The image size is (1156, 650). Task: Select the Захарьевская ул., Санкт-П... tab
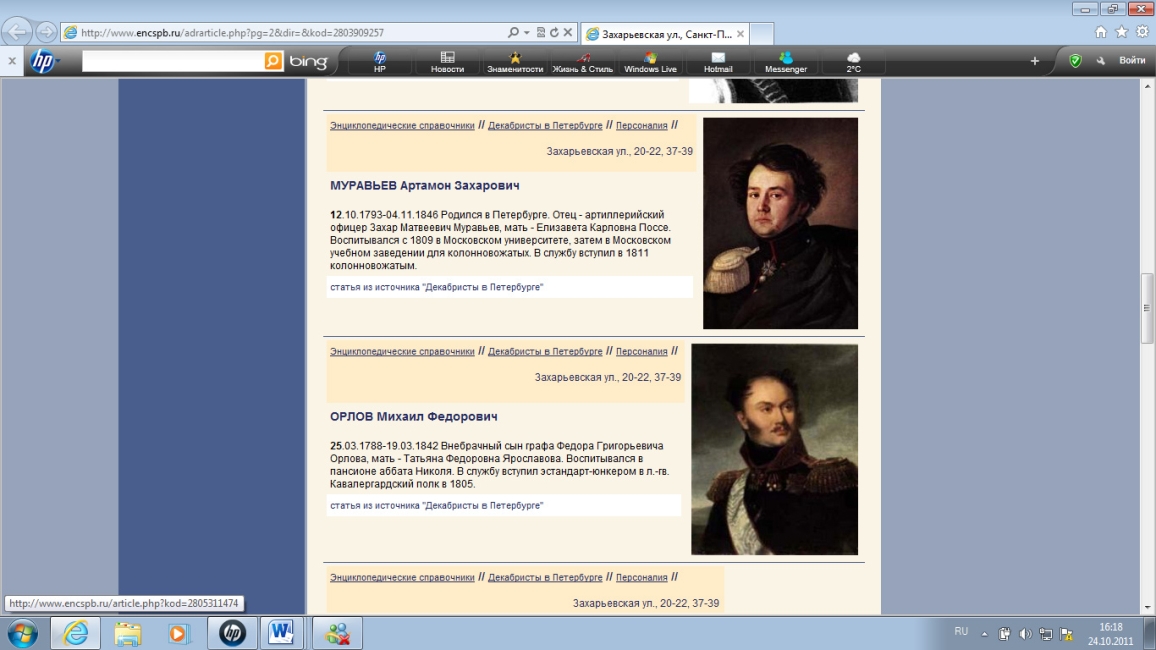[665, 34]
